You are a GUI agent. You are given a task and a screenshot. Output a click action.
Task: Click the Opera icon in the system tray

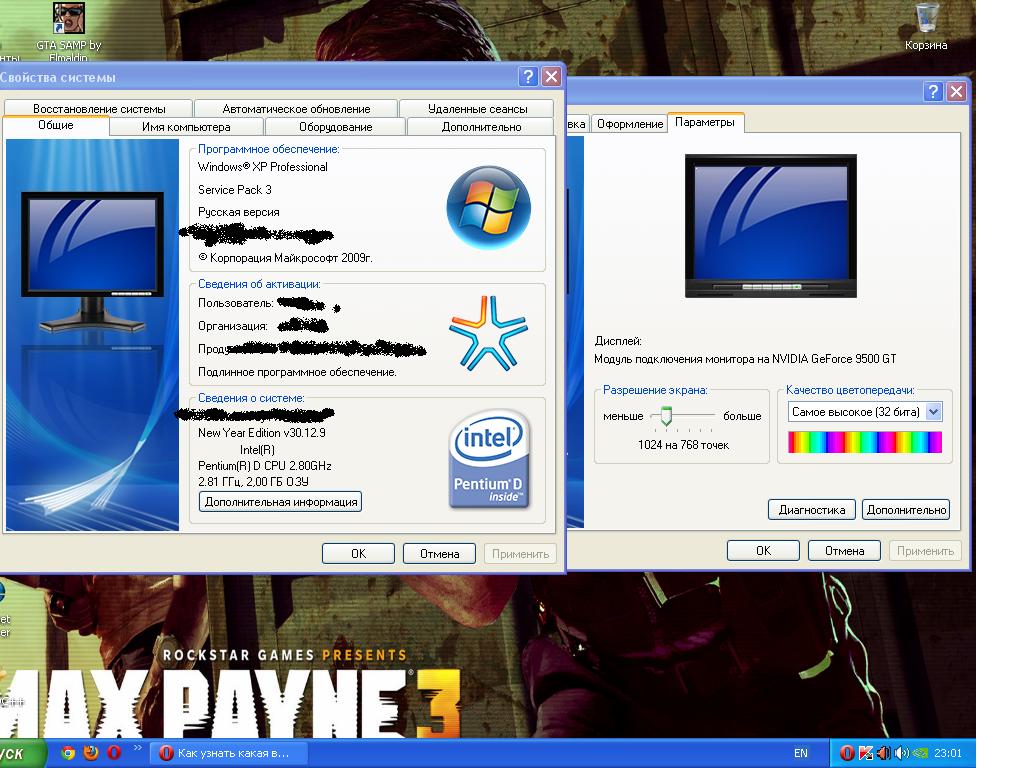[x=847, y=753]
